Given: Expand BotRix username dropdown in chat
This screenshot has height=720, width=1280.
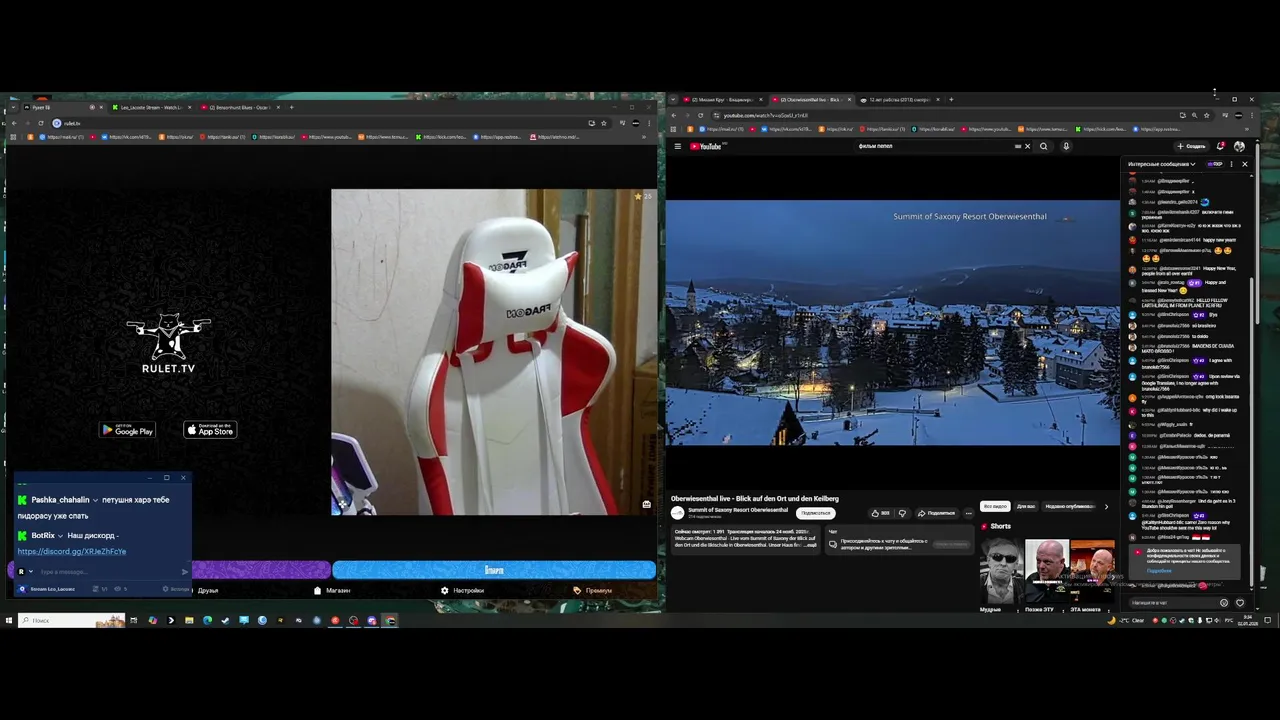Looking at the screenshot, I should tap(59, 535).
